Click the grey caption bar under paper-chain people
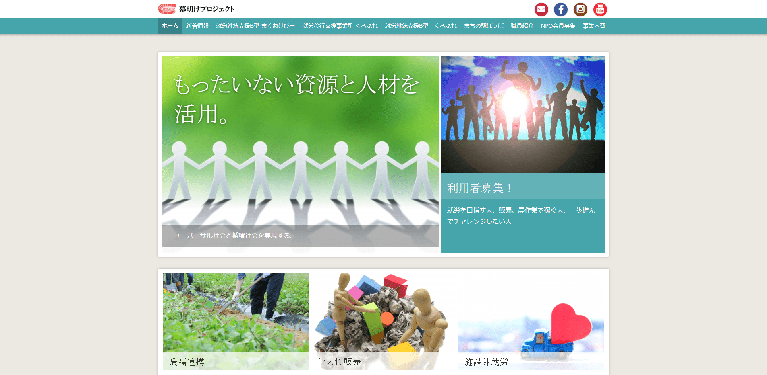The height and width of the screenshot is (375, 767). click(x=300, y=236)
